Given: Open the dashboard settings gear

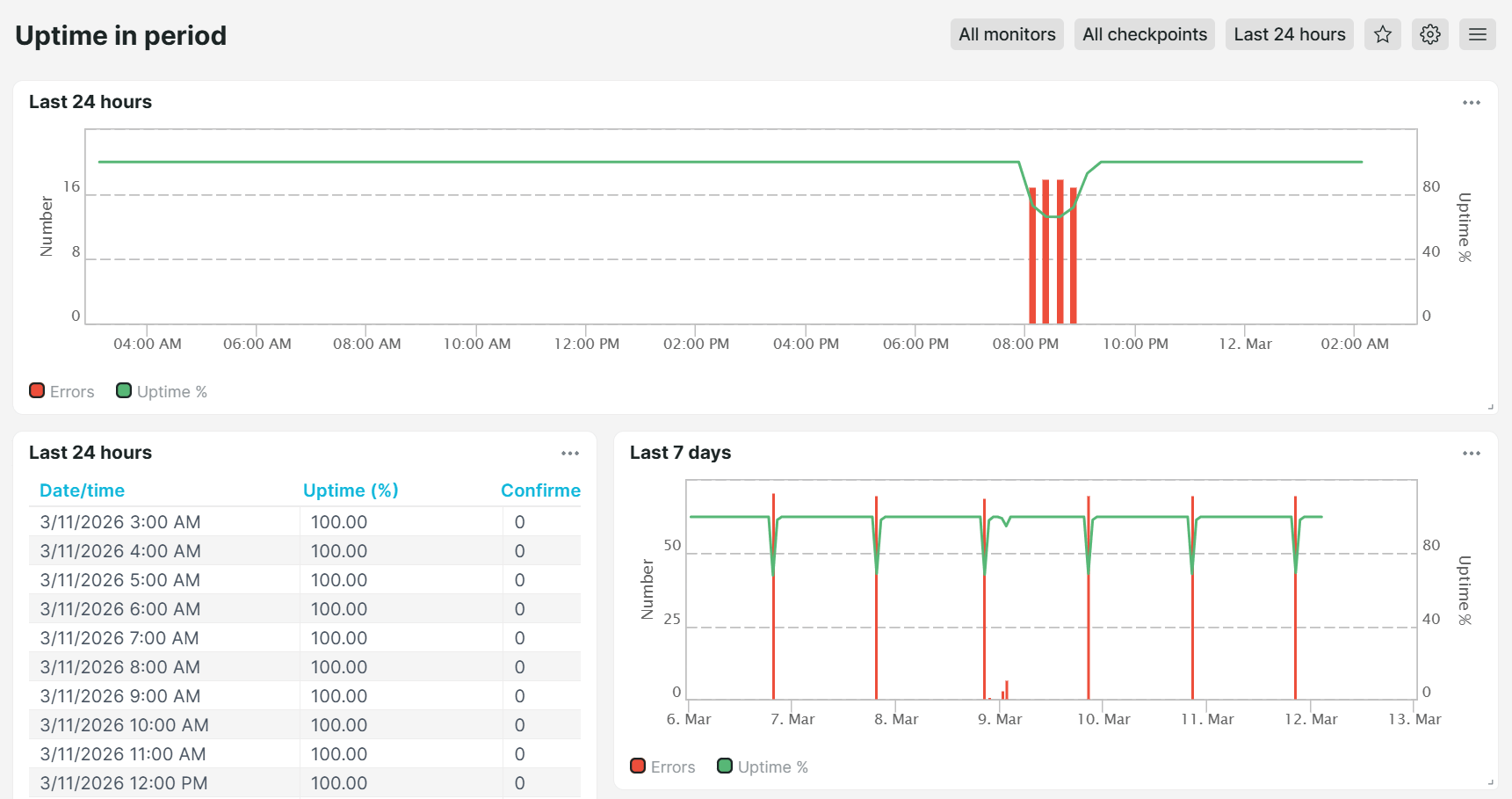Looking at the screenshot, I should [1429, 34].
